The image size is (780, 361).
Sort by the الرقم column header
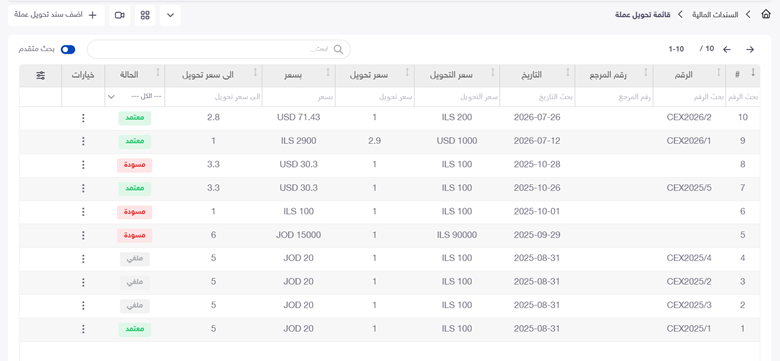689,75
